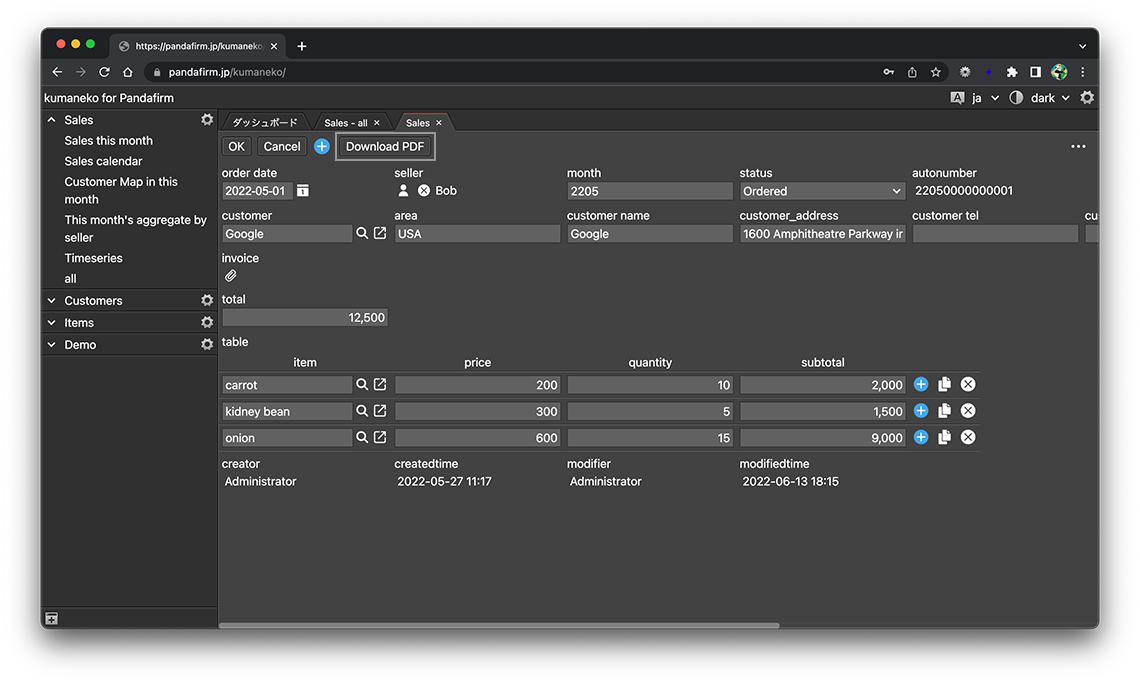Attach an invoice file with paperclip icon

(x=230, y=276)
